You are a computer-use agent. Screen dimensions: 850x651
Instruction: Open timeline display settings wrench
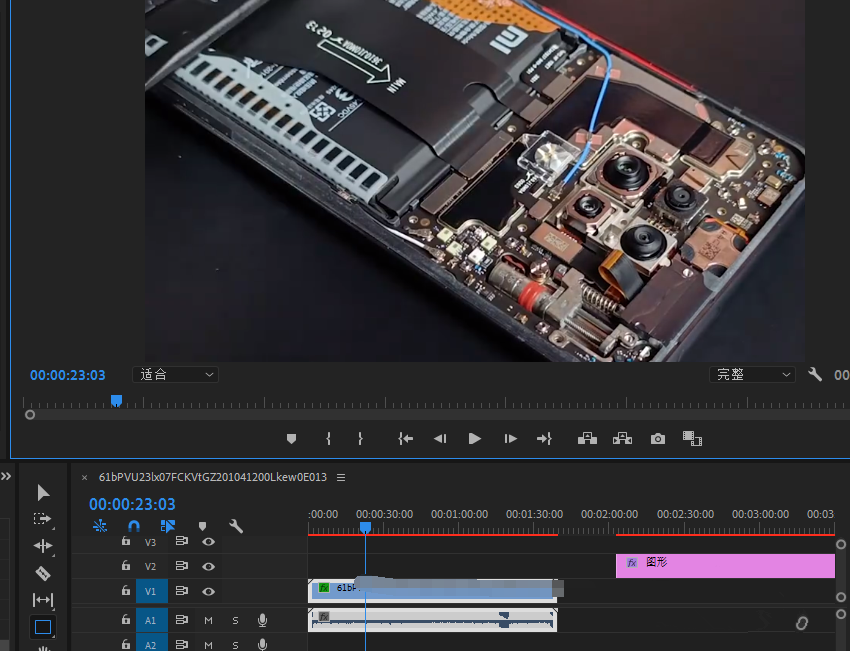[x=236, y=526]
